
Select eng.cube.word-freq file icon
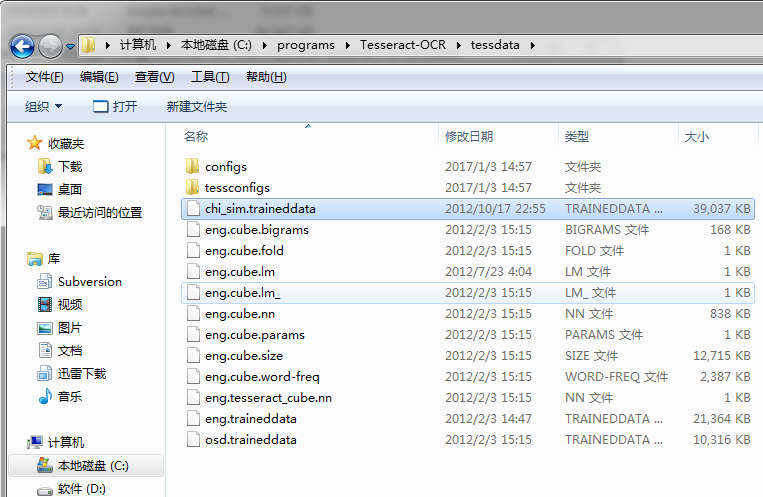coord(193,376)
